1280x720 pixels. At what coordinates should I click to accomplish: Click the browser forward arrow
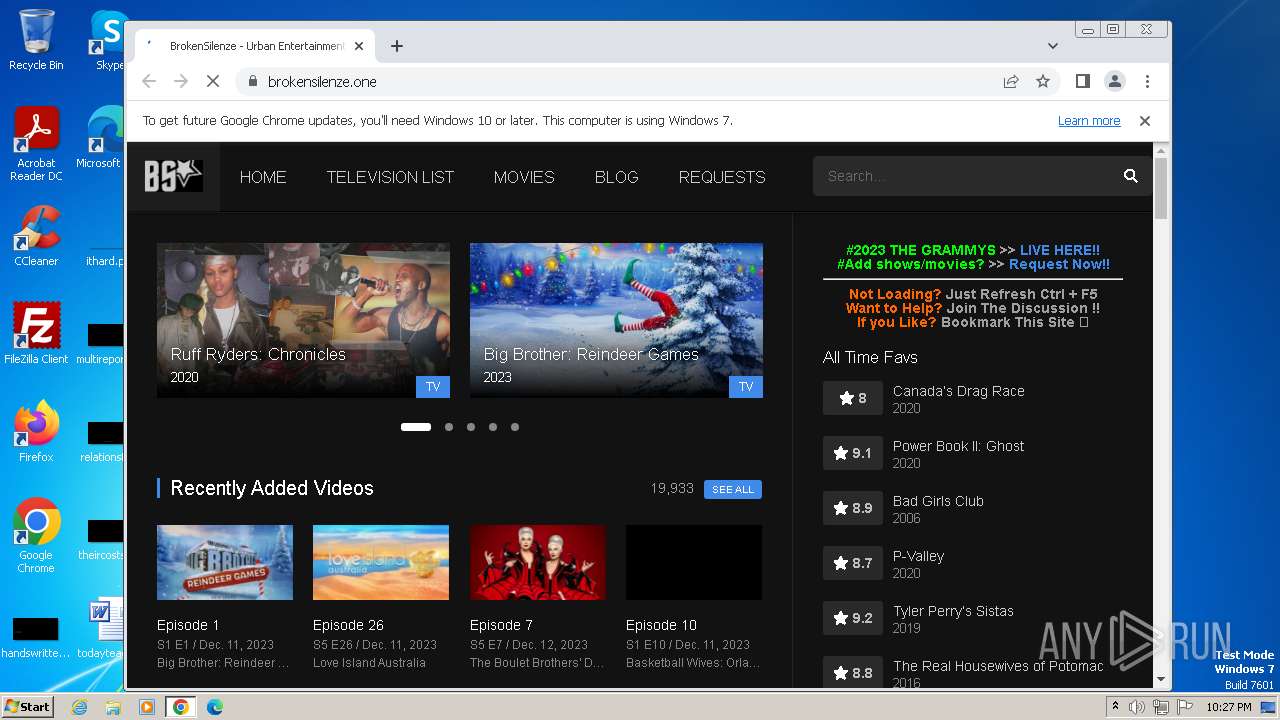coord(181,82)
